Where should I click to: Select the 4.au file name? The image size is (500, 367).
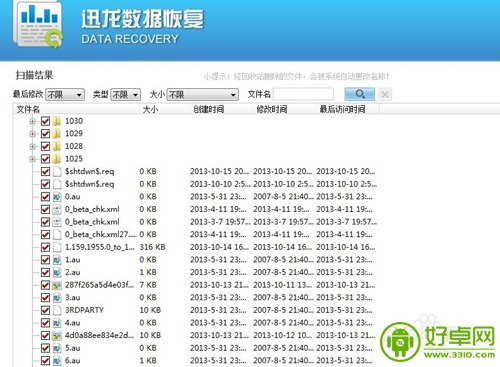72,323
